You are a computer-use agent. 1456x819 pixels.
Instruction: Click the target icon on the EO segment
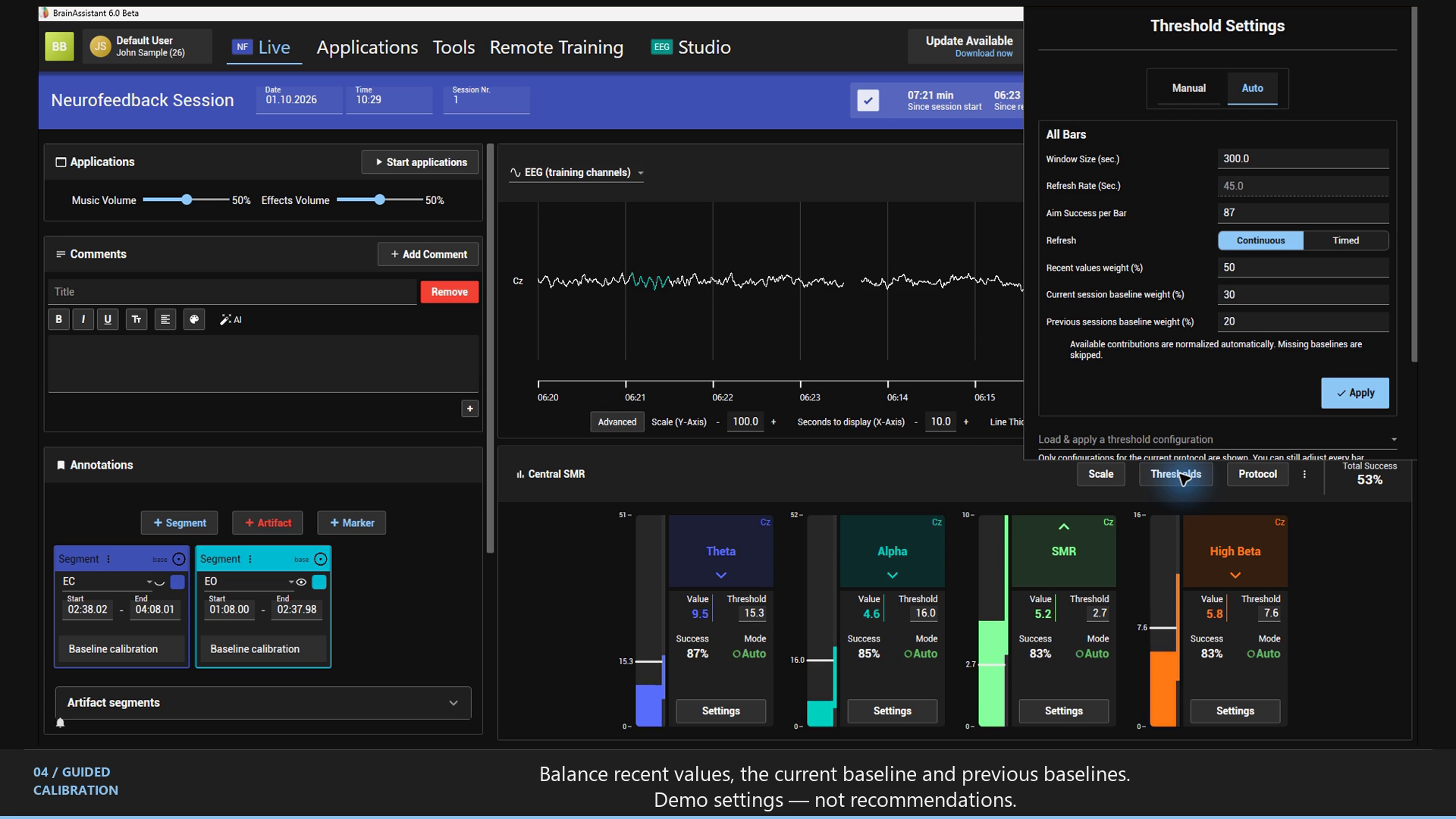[321, 559]
